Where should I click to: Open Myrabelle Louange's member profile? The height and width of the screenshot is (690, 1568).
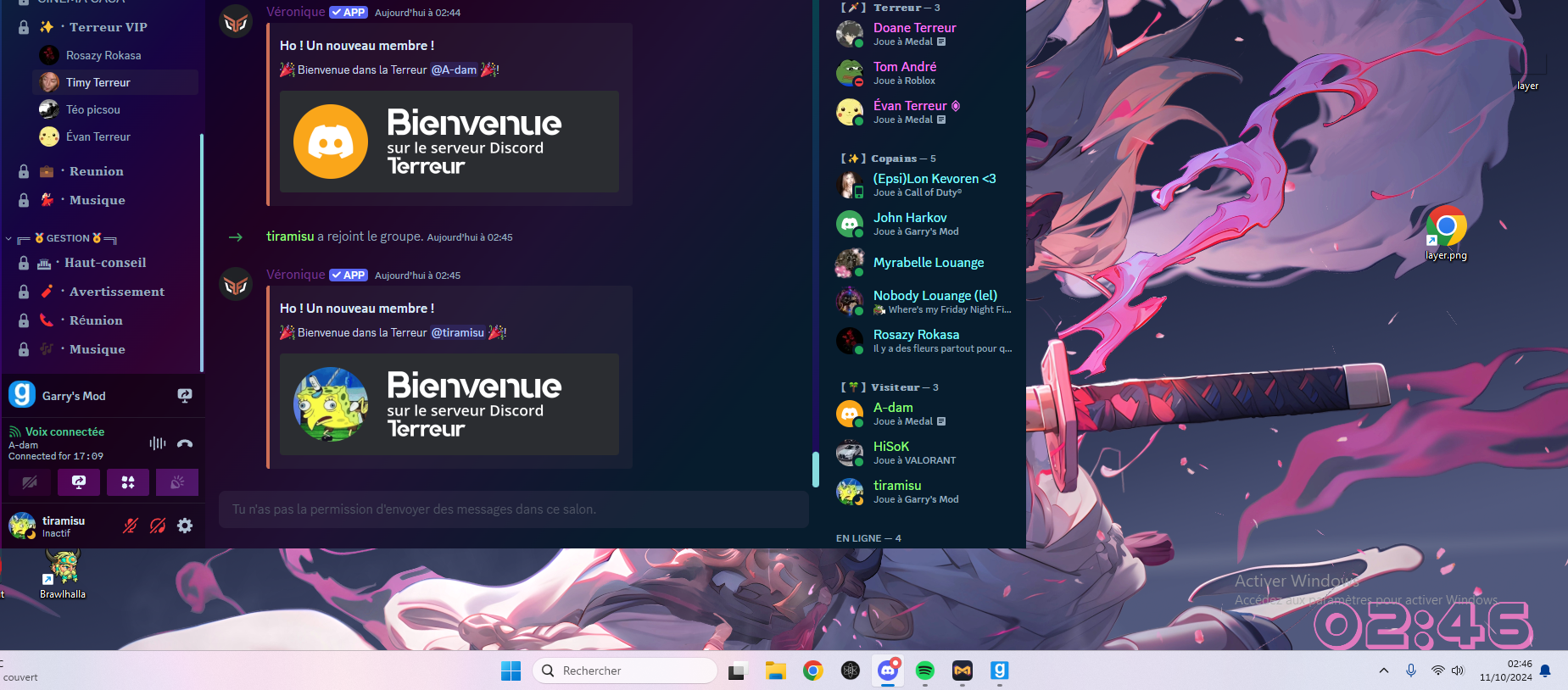[926, 263]
